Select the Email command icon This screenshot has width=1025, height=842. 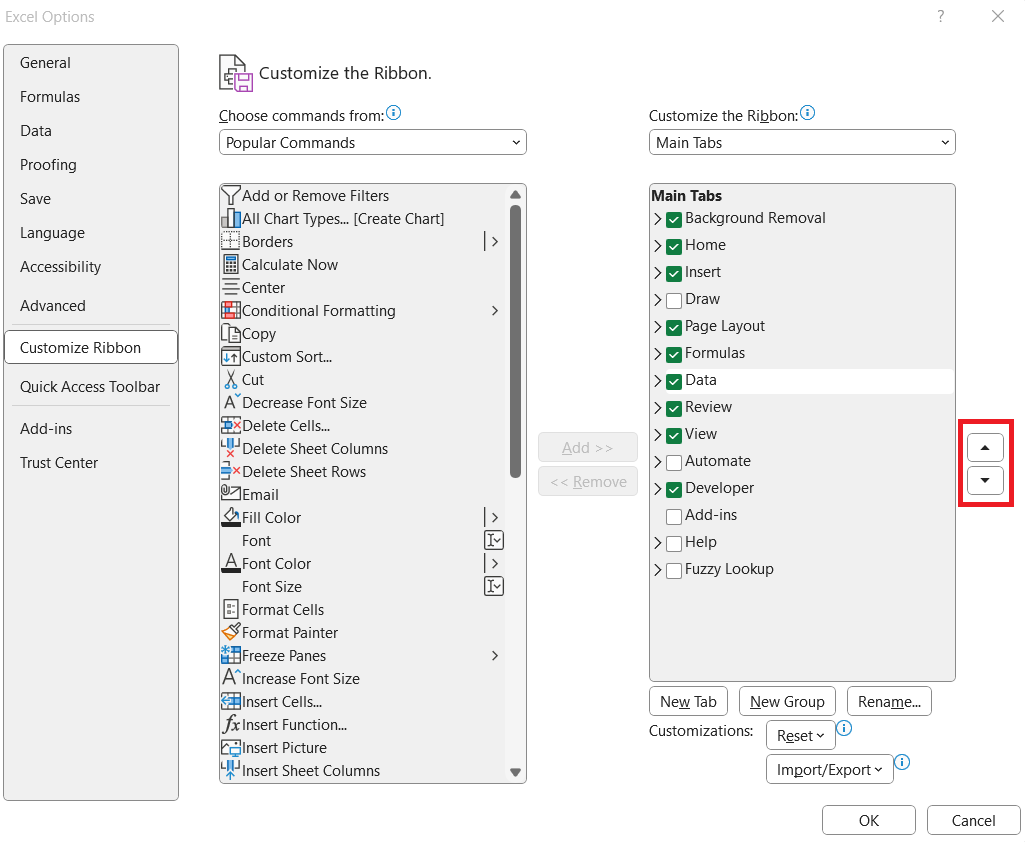point(231,492)
